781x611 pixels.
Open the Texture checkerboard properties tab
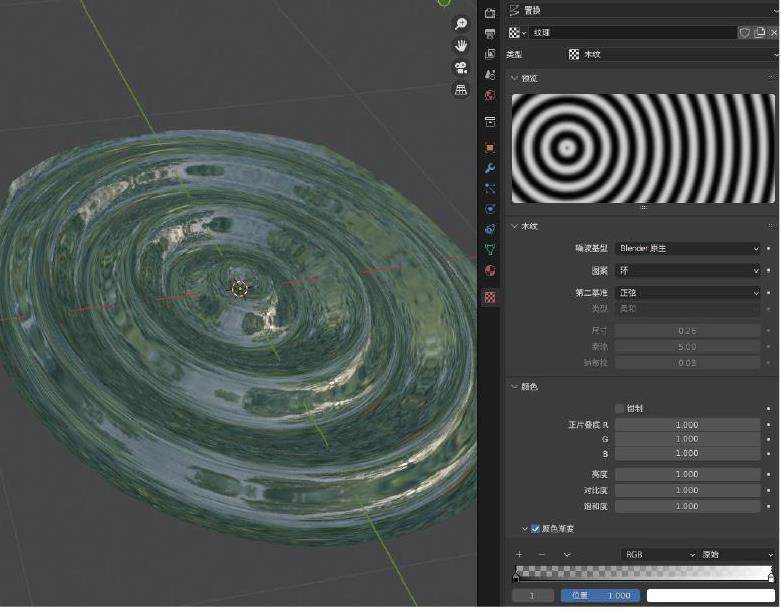(x=490, y=297)
